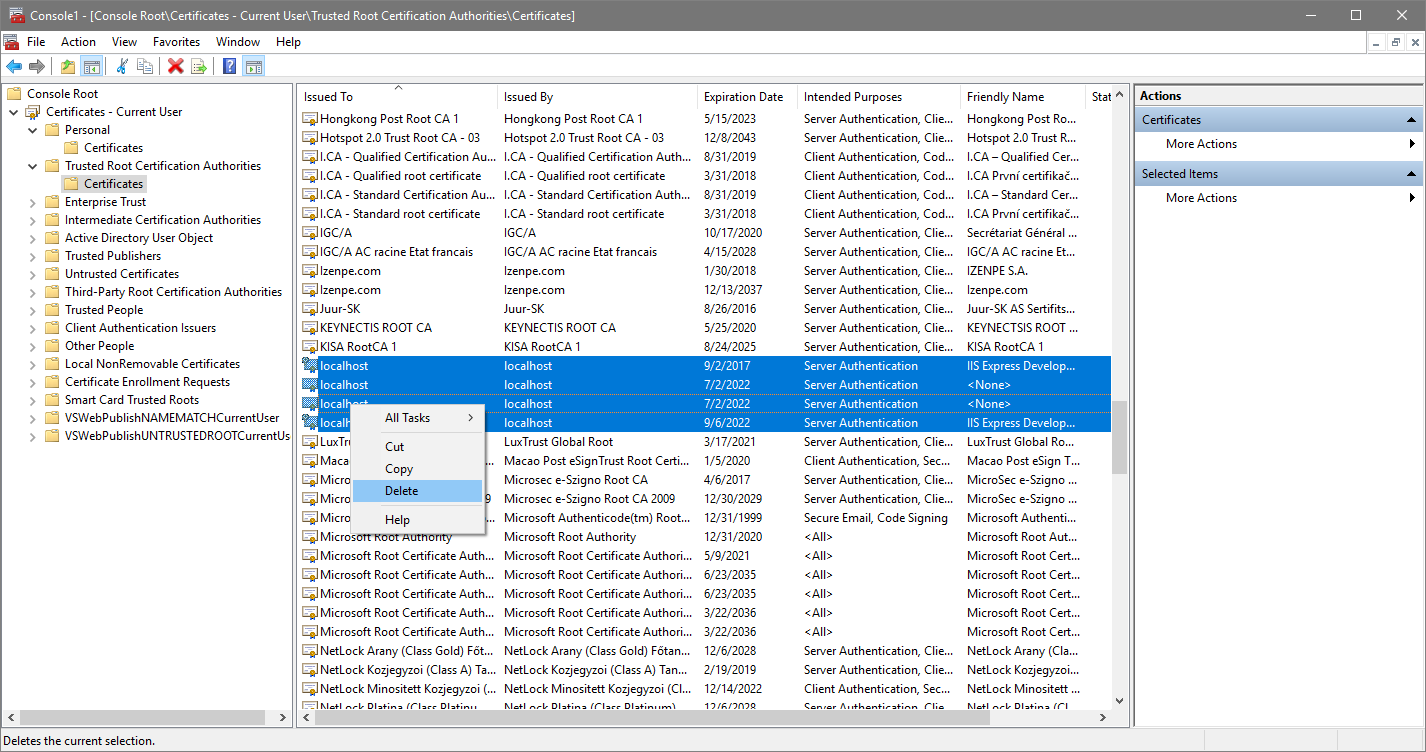Click certificate icon of Hotspot 2.0 Trust Root
Viewport: 1426px width, 752px height.
coord(310,138)
